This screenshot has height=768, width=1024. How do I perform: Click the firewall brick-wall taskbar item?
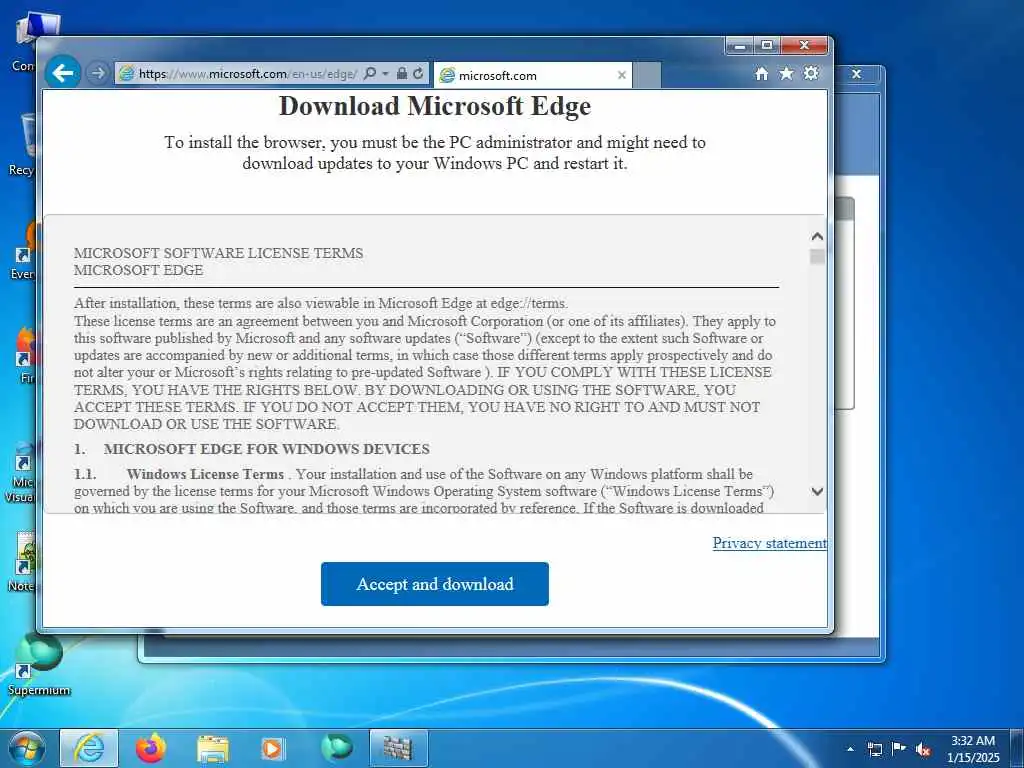coord(398,748)
